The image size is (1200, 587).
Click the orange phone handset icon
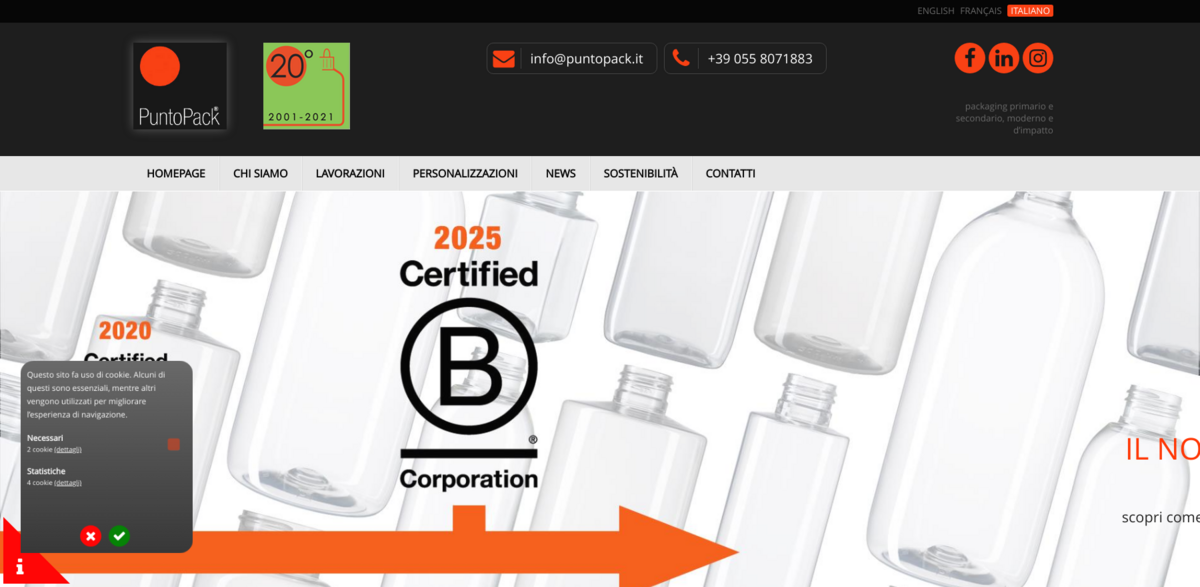(681, 58)
